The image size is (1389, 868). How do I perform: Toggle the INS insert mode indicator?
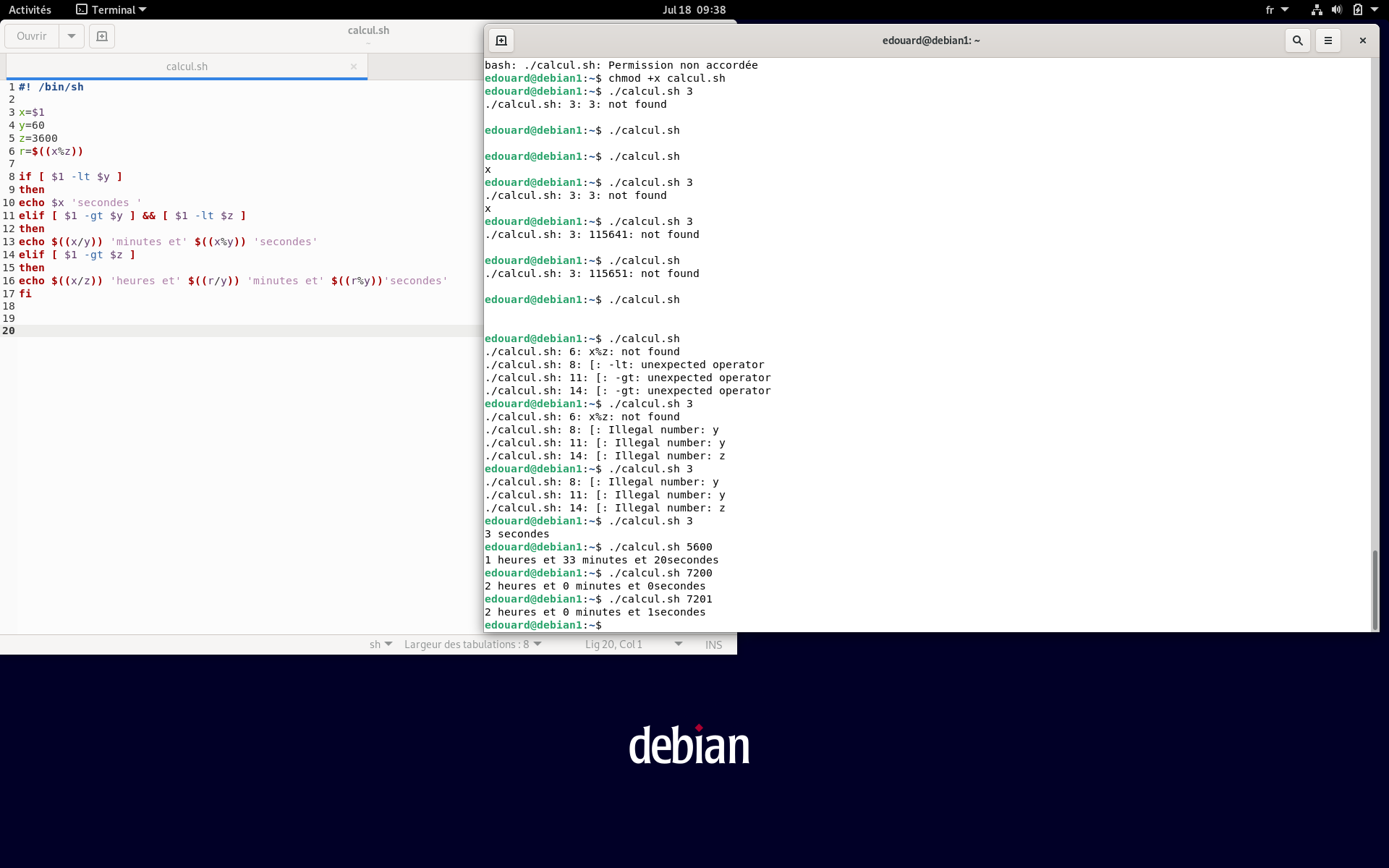tap(713, 644)
